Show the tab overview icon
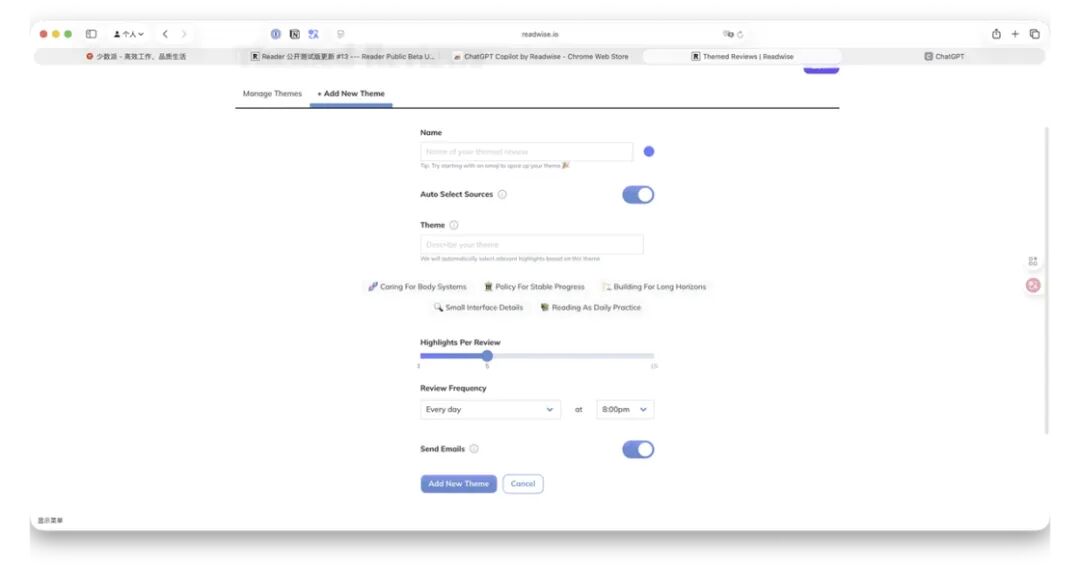The width and height of the screenshot is (1080, 570). point(1035,34)
